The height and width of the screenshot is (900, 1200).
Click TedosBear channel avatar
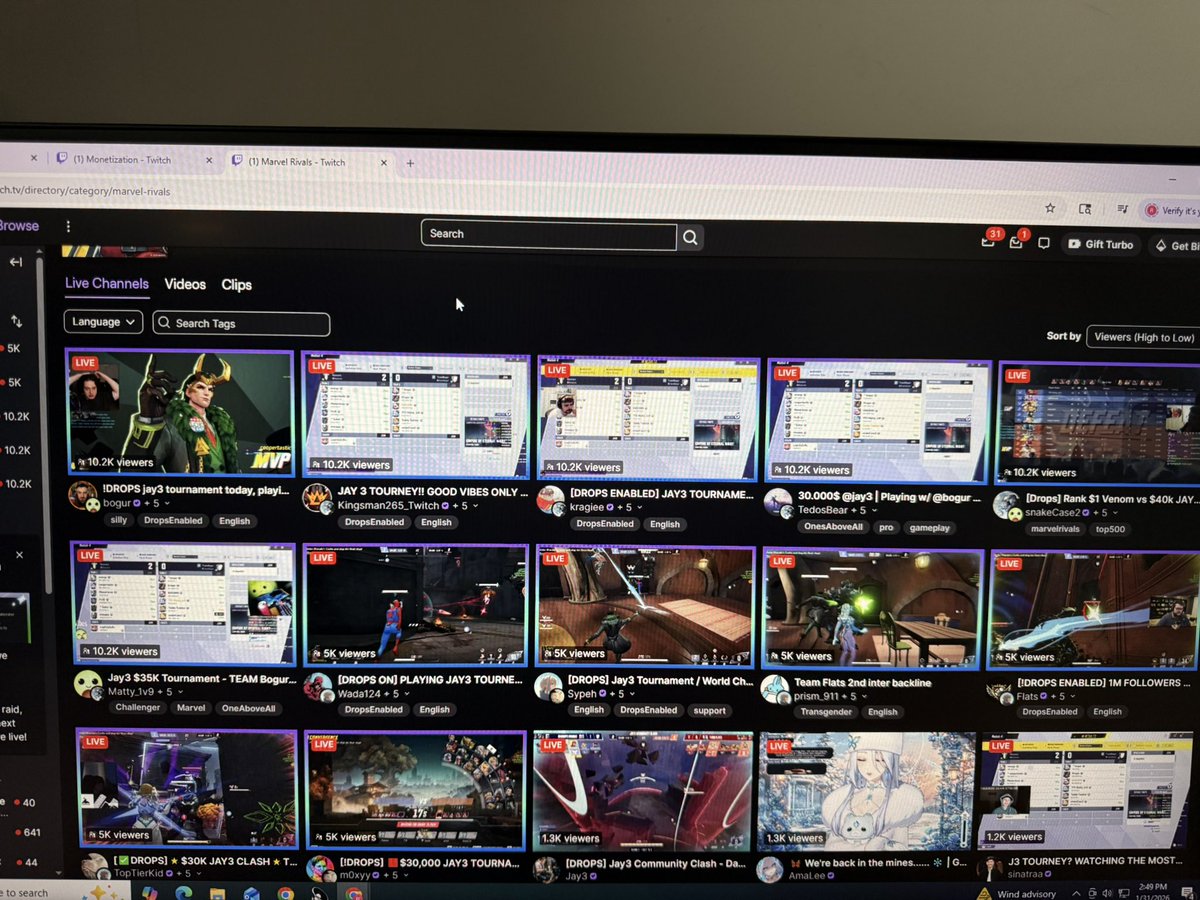click(778, 503)
